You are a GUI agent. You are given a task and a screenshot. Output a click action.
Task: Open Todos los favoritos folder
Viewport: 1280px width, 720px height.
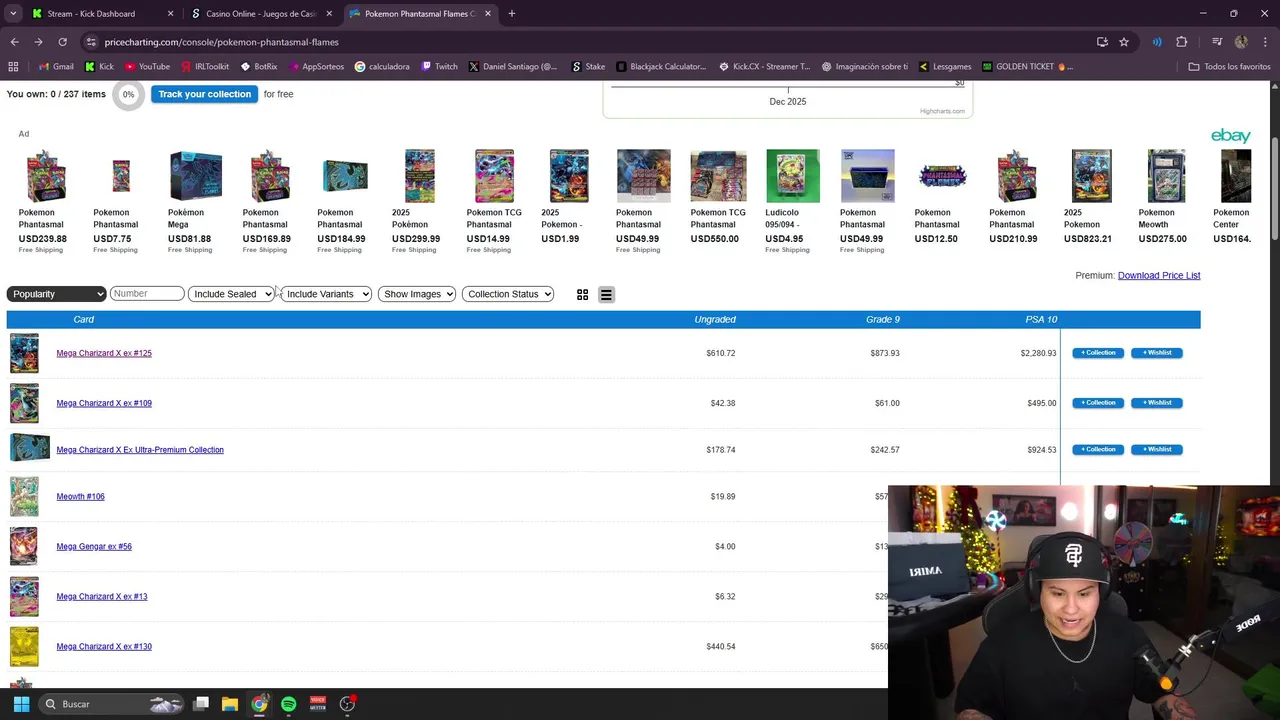[1229, 67]
